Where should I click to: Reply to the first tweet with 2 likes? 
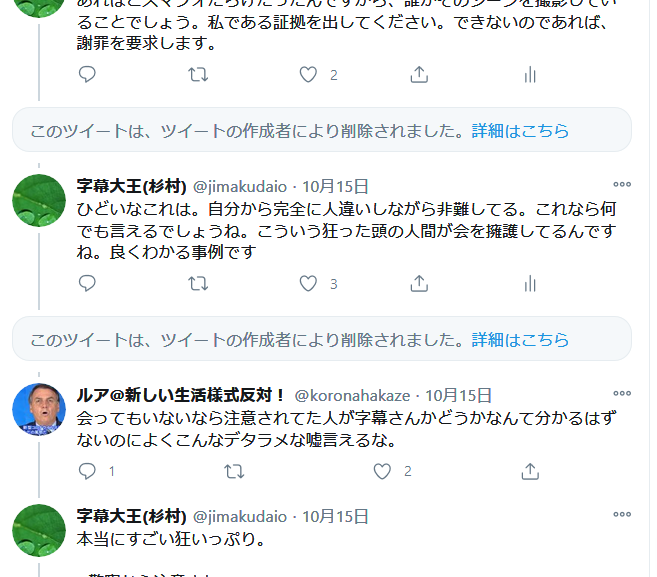pyautogui.click(x=87, y=75)
